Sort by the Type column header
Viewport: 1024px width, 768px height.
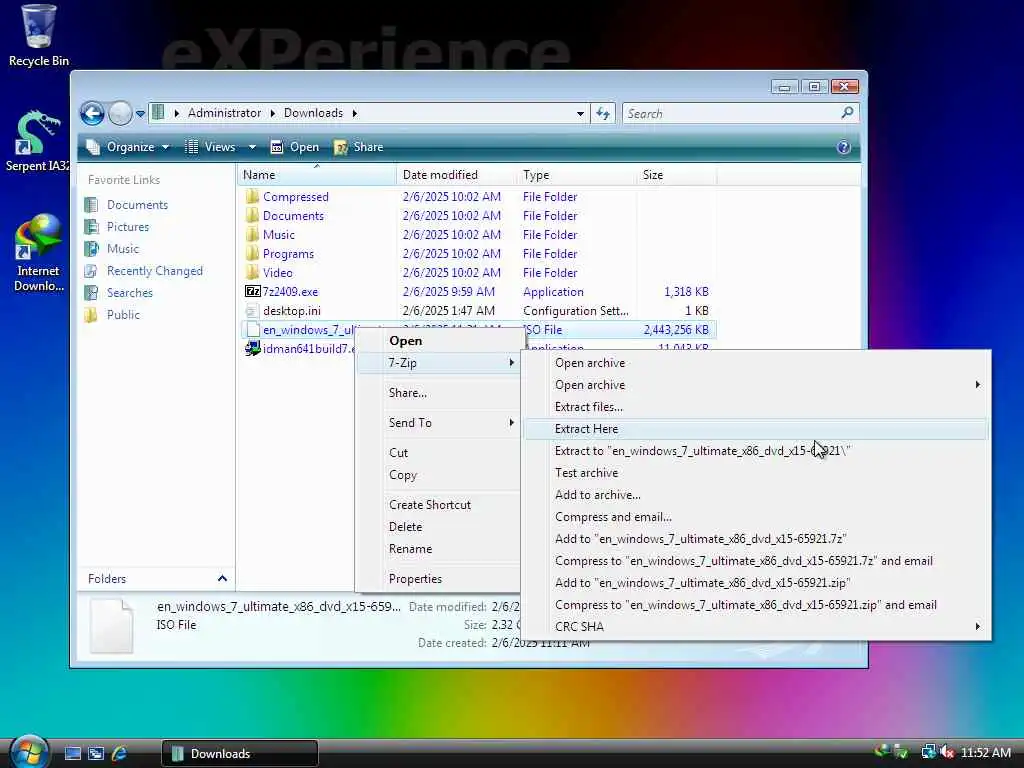coord(577,175)
